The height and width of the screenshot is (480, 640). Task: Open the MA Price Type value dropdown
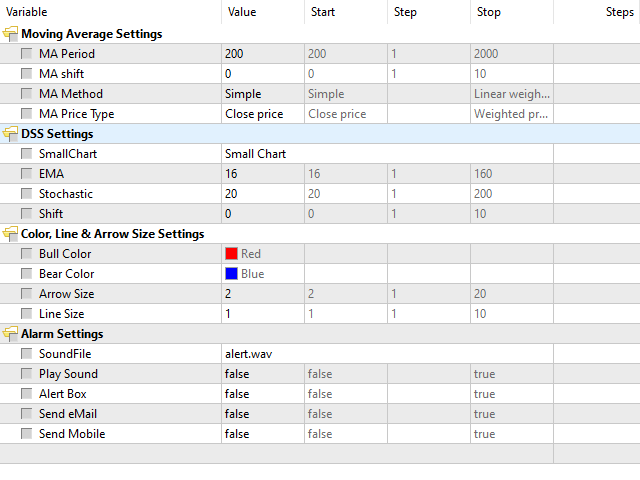(x=262, y=114)
